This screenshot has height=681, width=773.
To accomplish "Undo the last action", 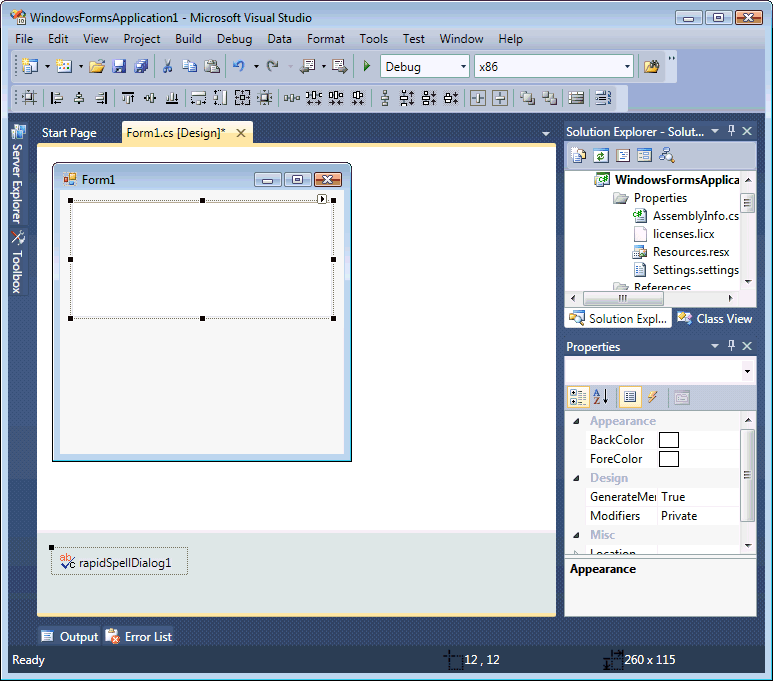I will point(239,66).
